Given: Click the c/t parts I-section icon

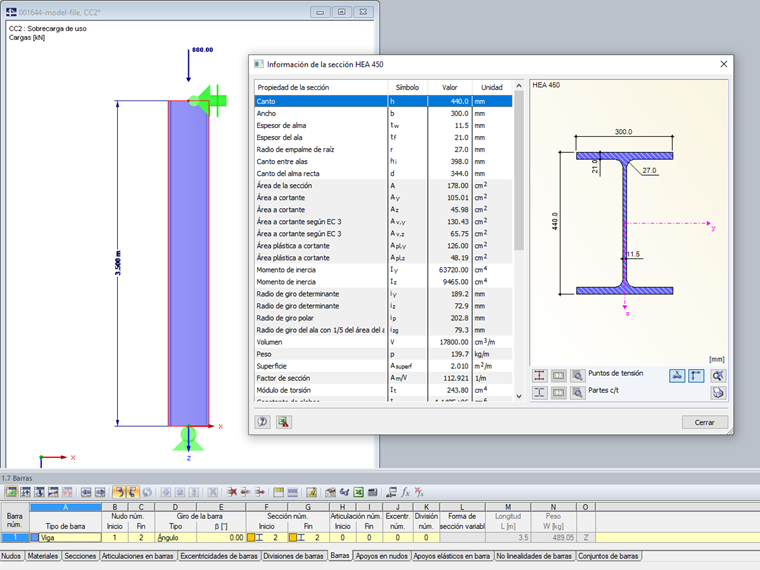Looking at the screenshot, I should pyautogui.click(x=539, y=393).
